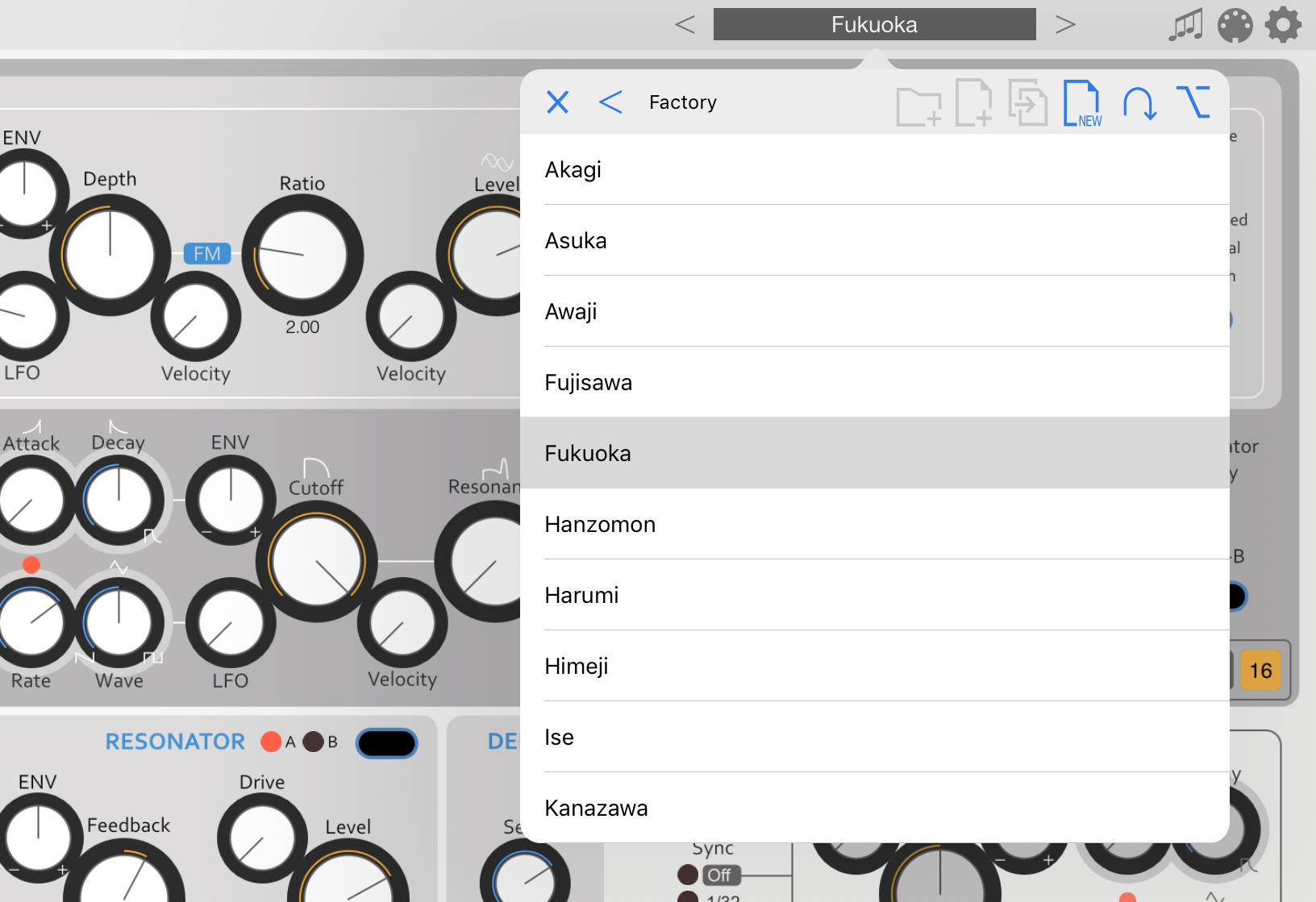Go to previous preset arrow
This screenshot has height=902, width=1316.
pyautogui.click(x=685, y=25)
